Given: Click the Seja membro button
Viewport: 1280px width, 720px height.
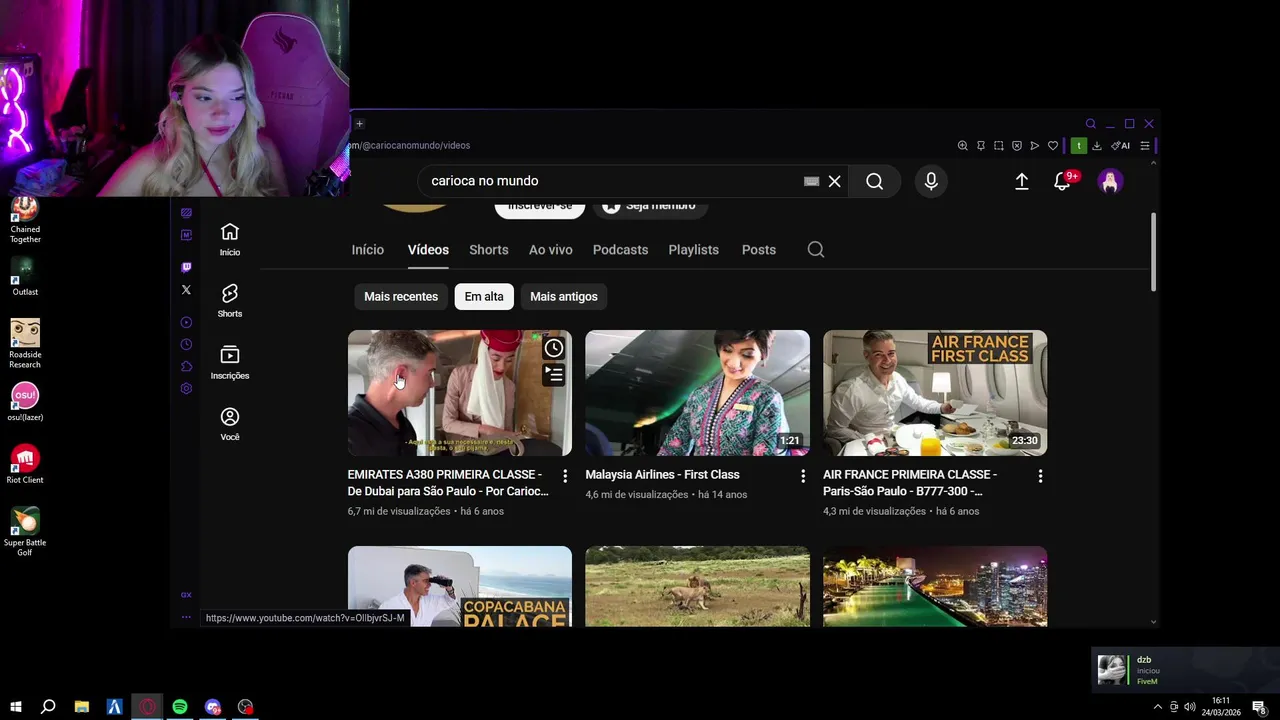Looking at the screenshot, I should pyautogui.click(x=649, y=206).
